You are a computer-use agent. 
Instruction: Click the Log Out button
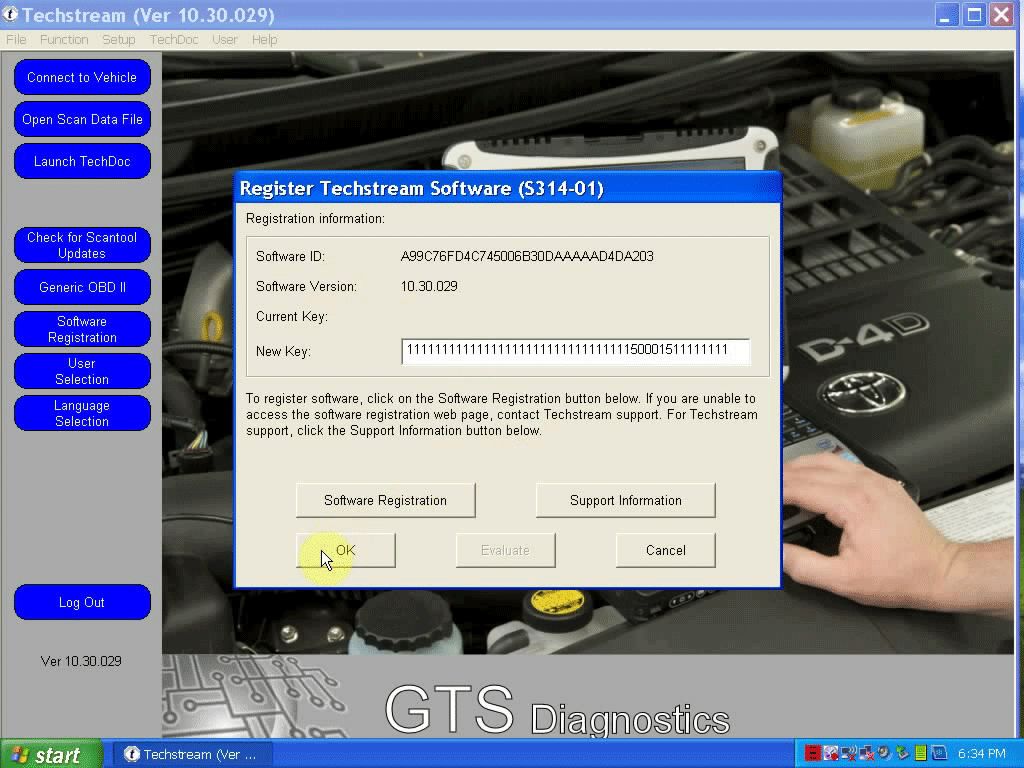82,602
